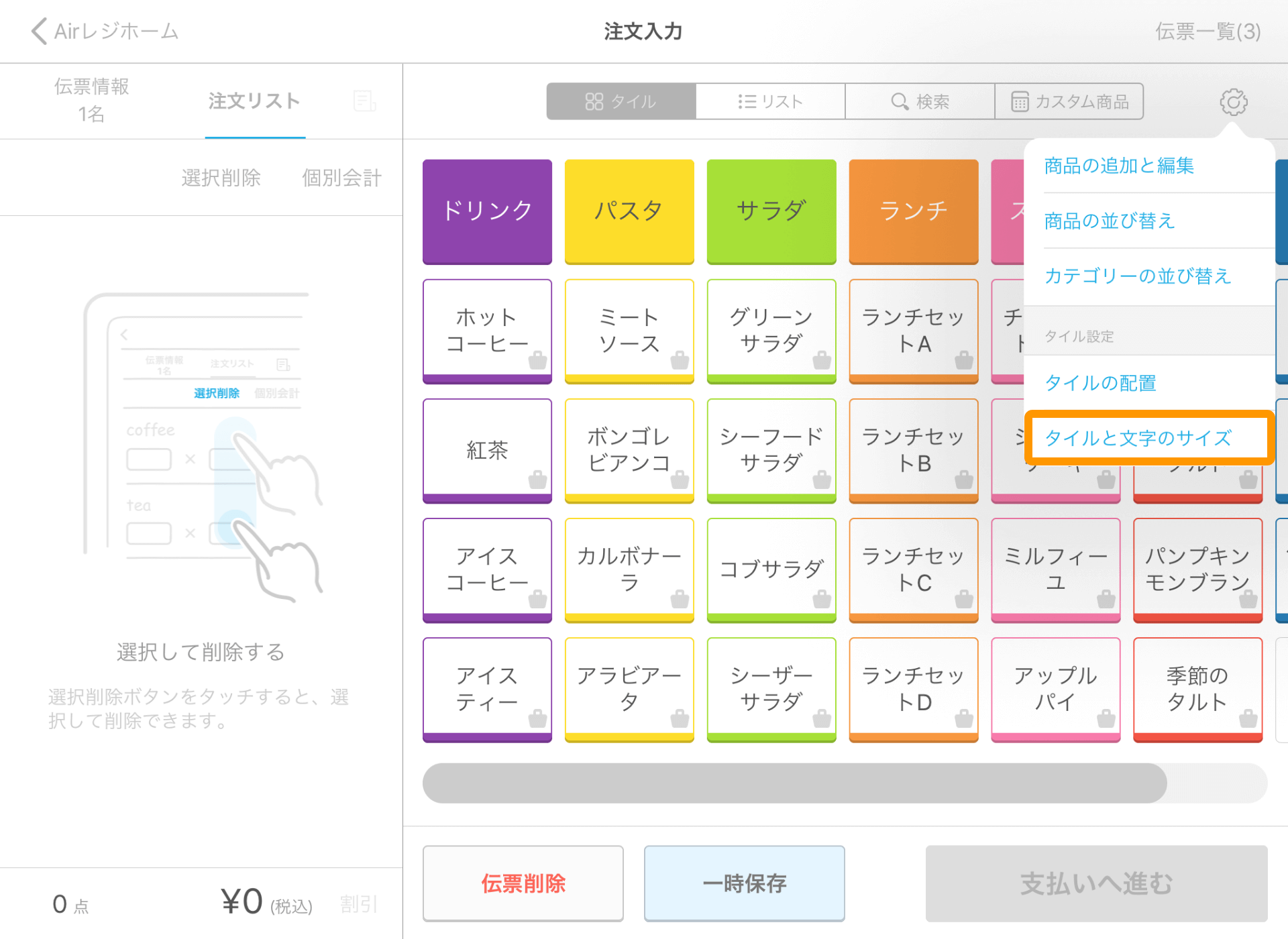Image resolution: width=1288 pixels, height=939 pixels.
Task: Tap the receipt memo icon beside 注文リスト
Action: [364, 101]
